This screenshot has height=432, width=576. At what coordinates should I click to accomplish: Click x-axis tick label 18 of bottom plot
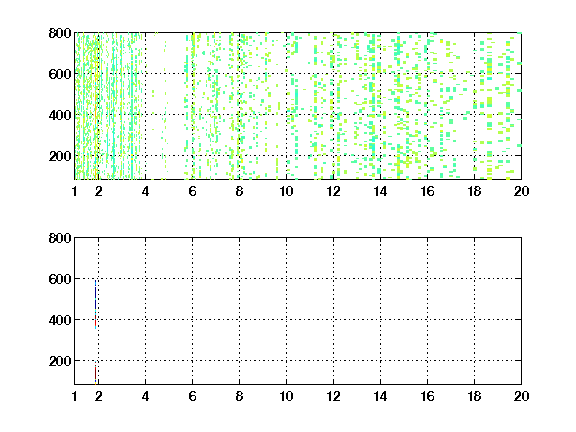[474, 396]
